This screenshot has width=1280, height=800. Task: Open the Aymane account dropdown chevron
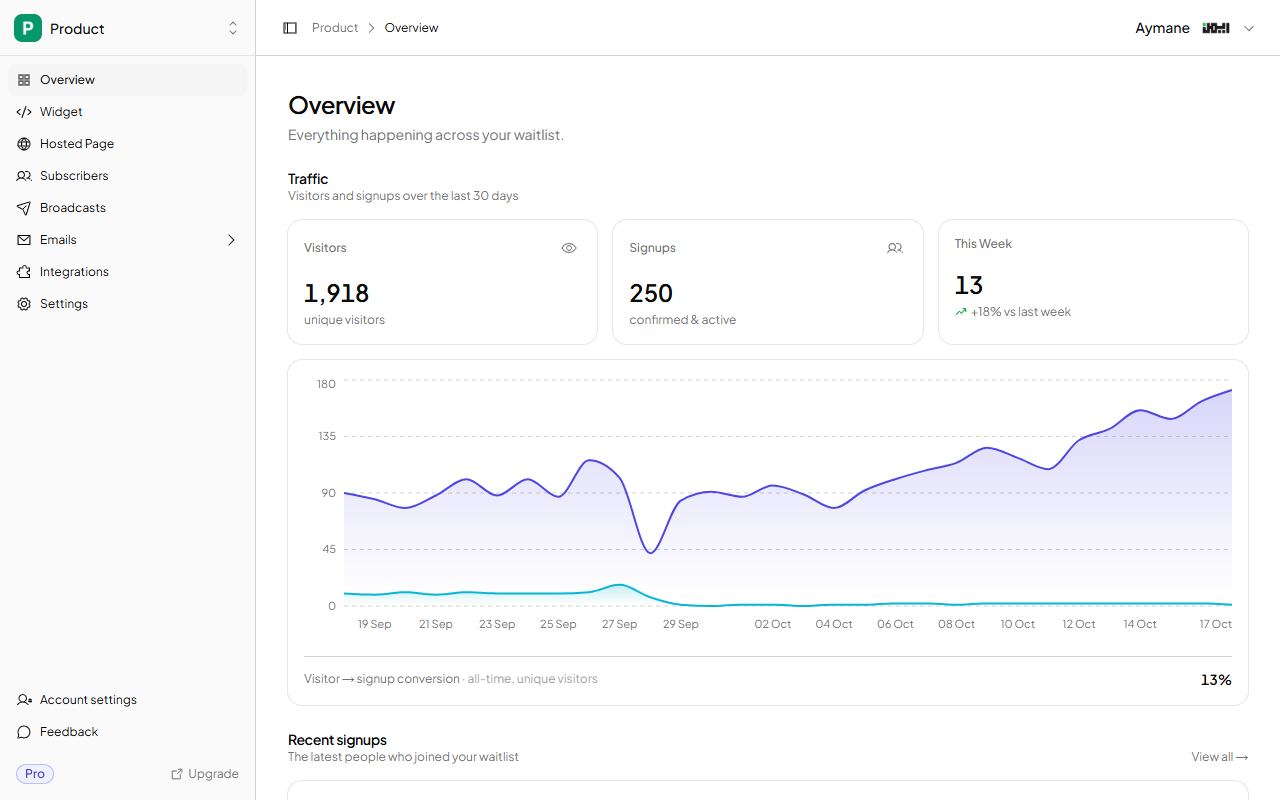click(x=1248, y=28)
